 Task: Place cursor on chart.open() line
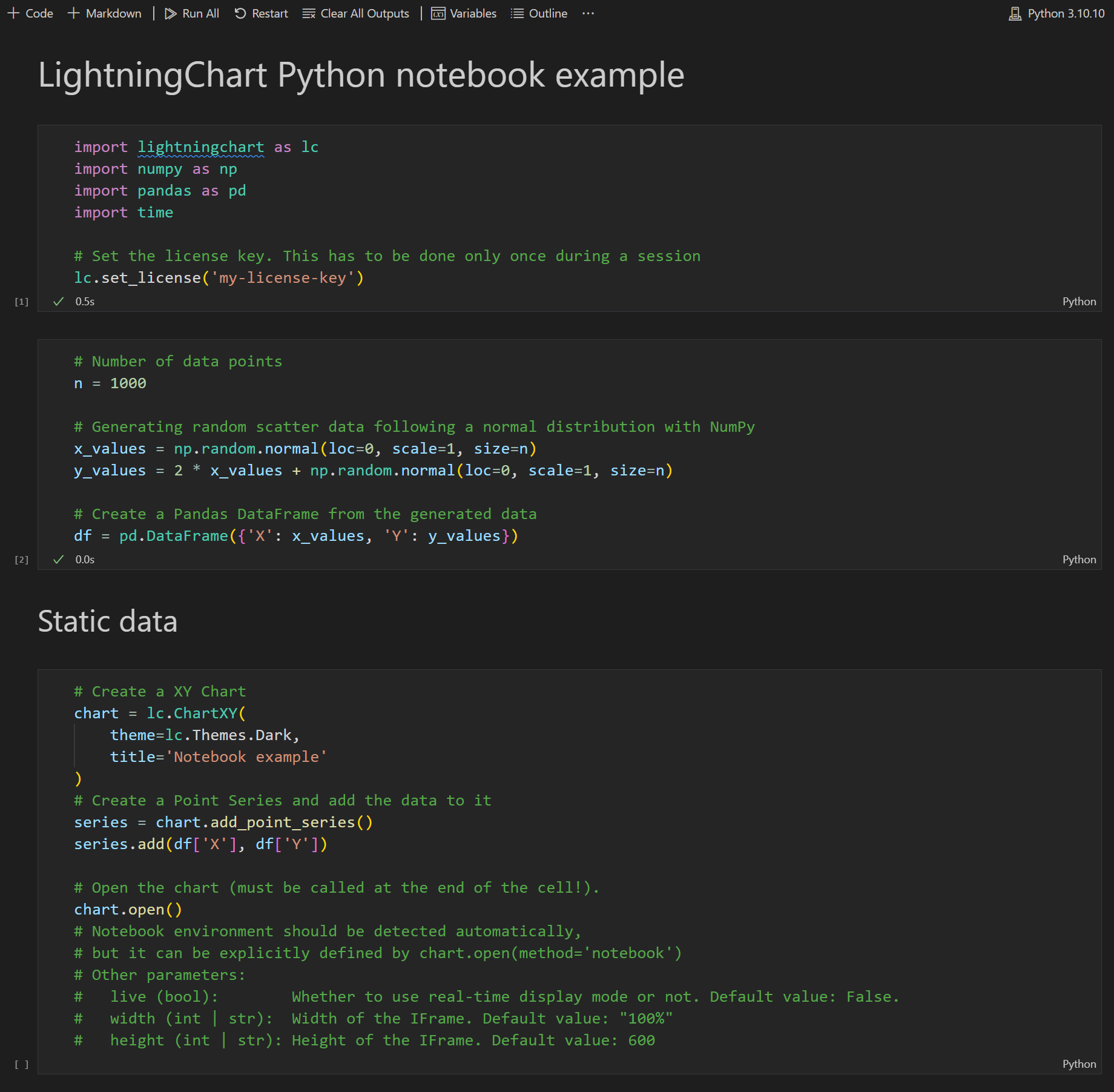pos(128,910)
